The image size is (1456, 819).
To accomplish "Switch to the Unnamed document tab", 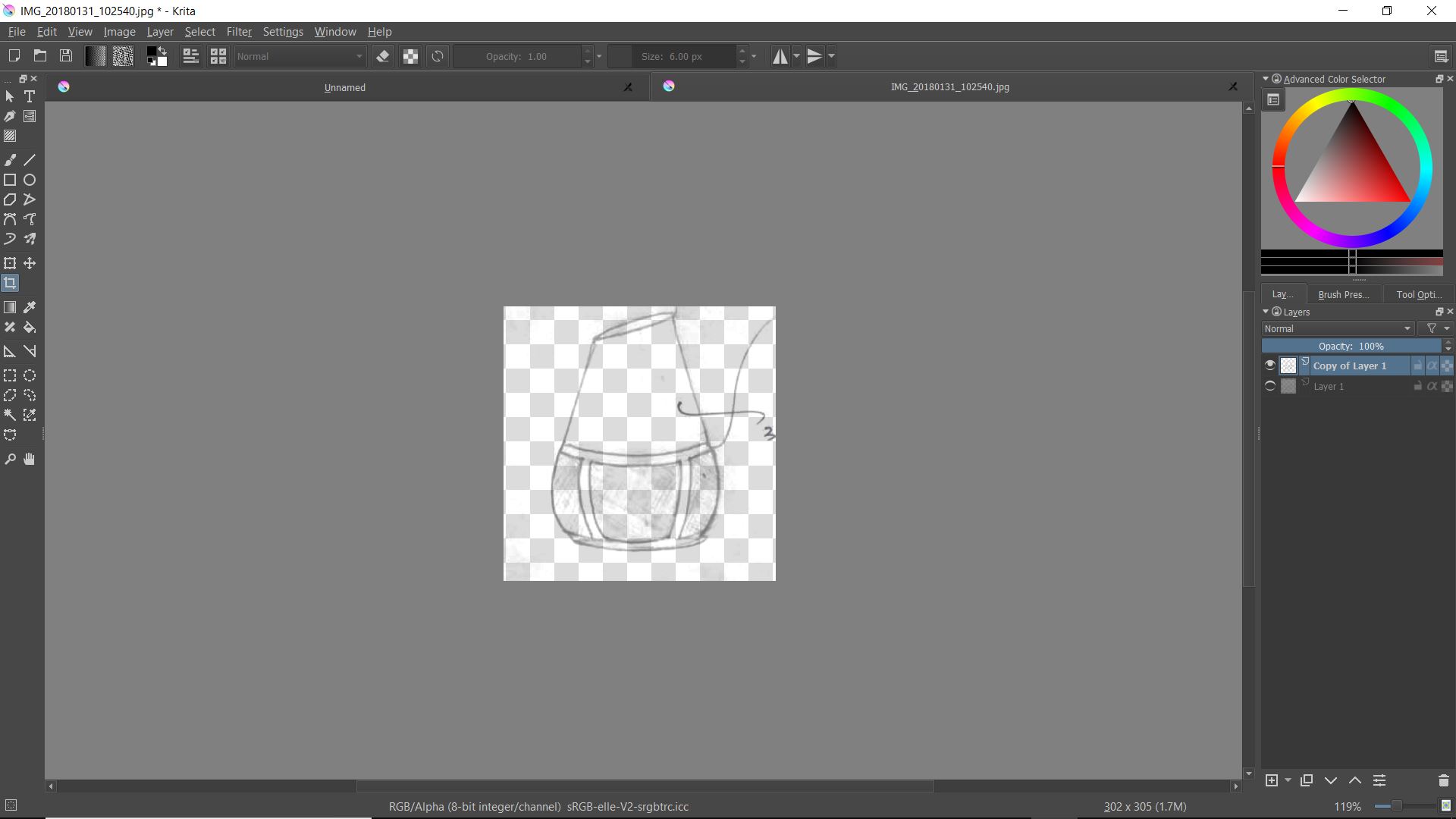I will coord(345,87).
